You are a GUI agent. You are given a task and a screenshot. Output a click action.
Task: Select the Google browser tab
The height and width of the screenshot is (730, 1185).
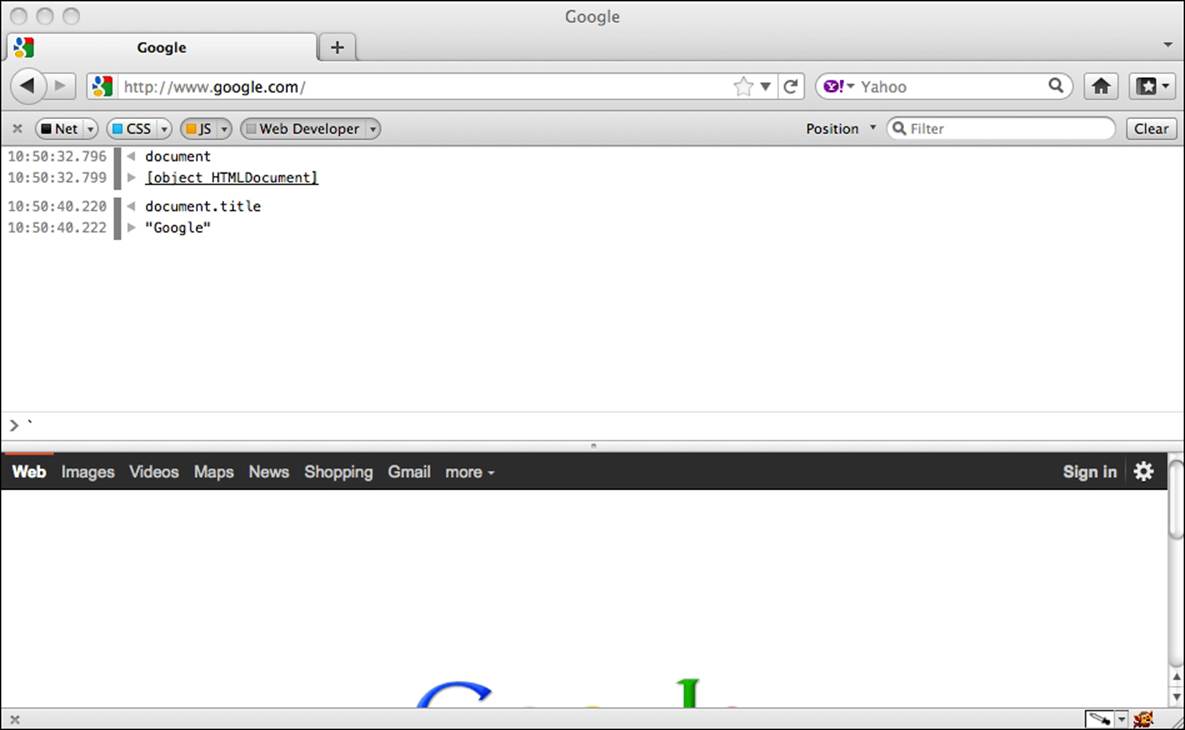pyautogui.click(x=161, y=47)
